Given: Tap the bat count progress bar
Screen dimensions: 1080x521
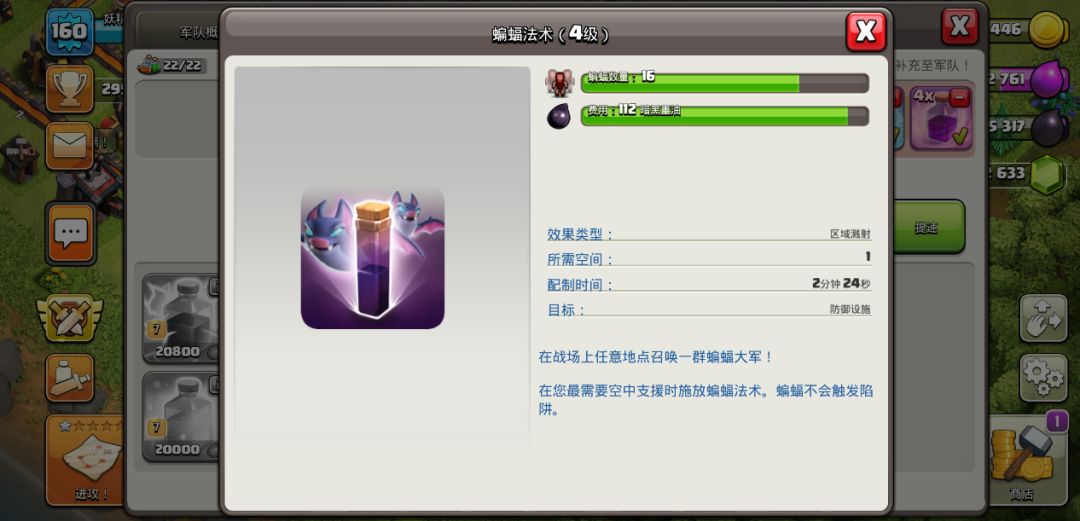Looking at the screenshot, I should click(x=724, y=82).
